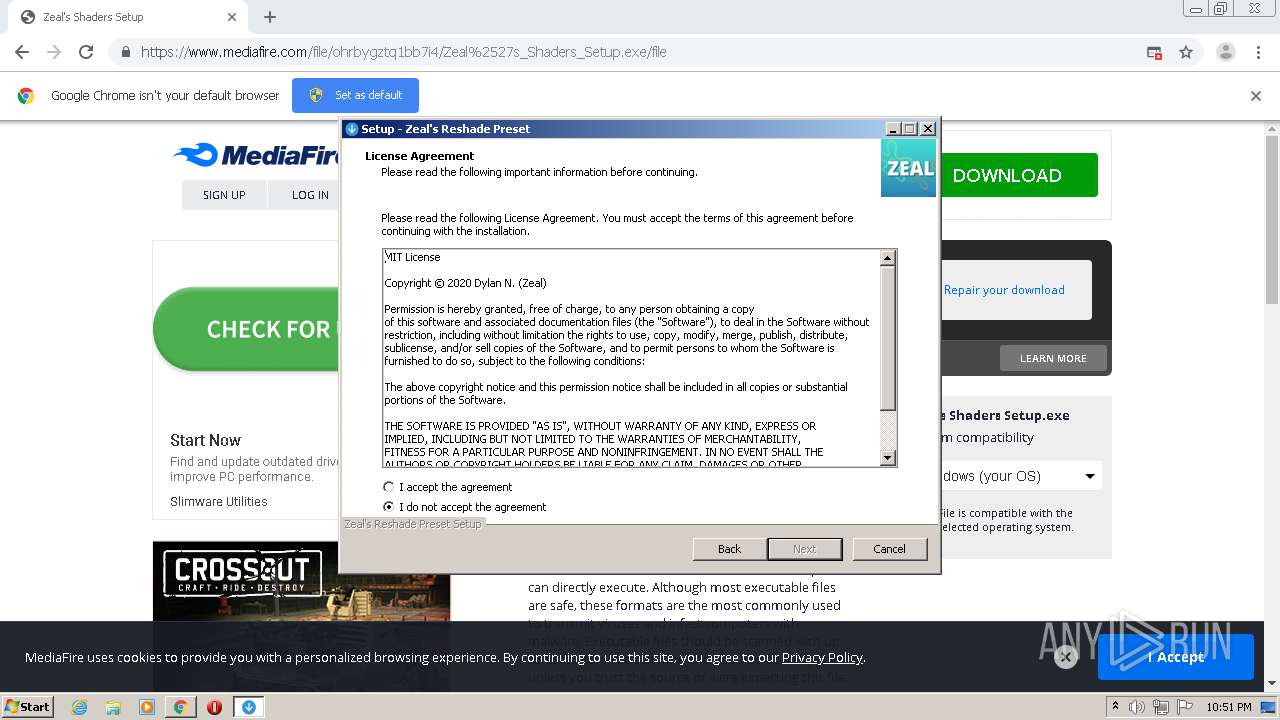Show hidden tray icons arrow
Screen dimensions: 1280x720
tap(1116, 707)
